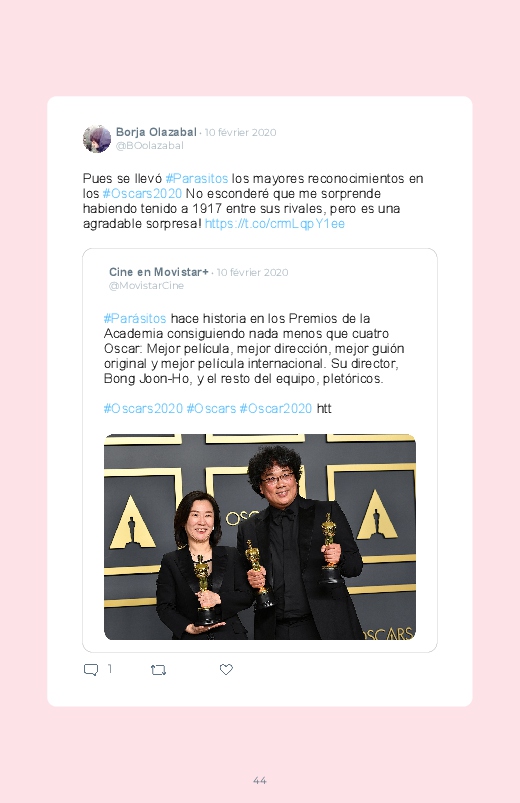Viewport: 520px width, 803px height.
Task: Open the #Oscars hashtag in quoted tweet
Action: [211, 409]
